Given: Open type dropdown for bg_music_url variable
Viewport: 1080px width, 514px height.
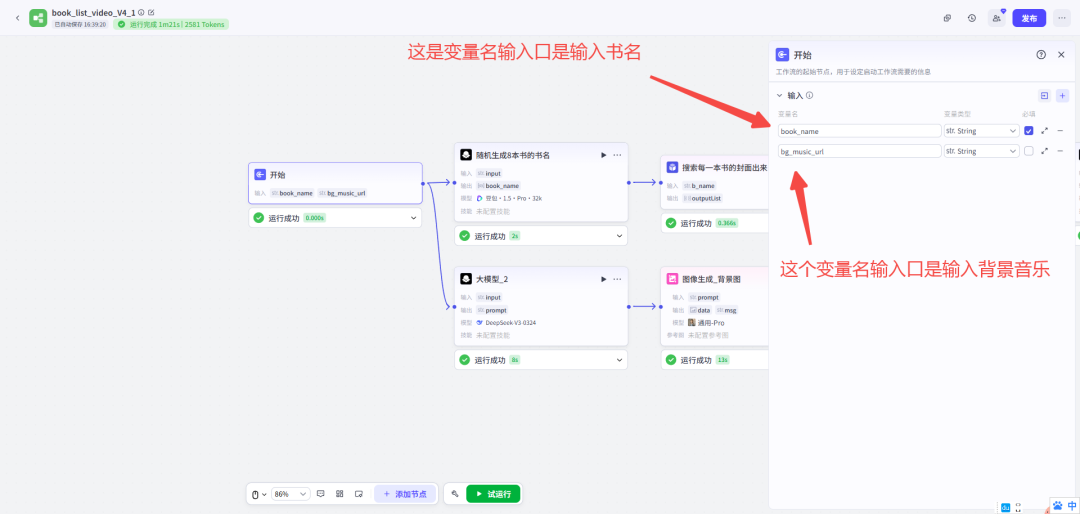Looking at the screenshot, I should pos(981,151).
